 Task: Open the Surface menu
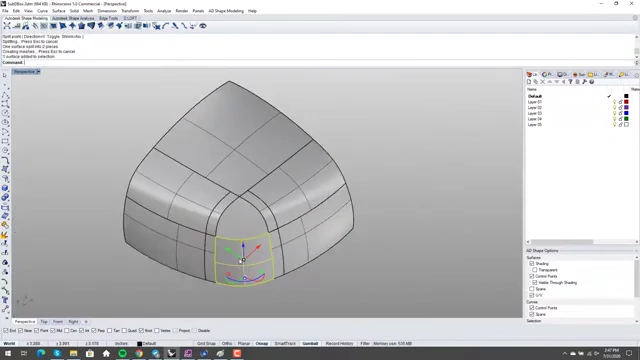pyautogui.click(x=58, y=11)
